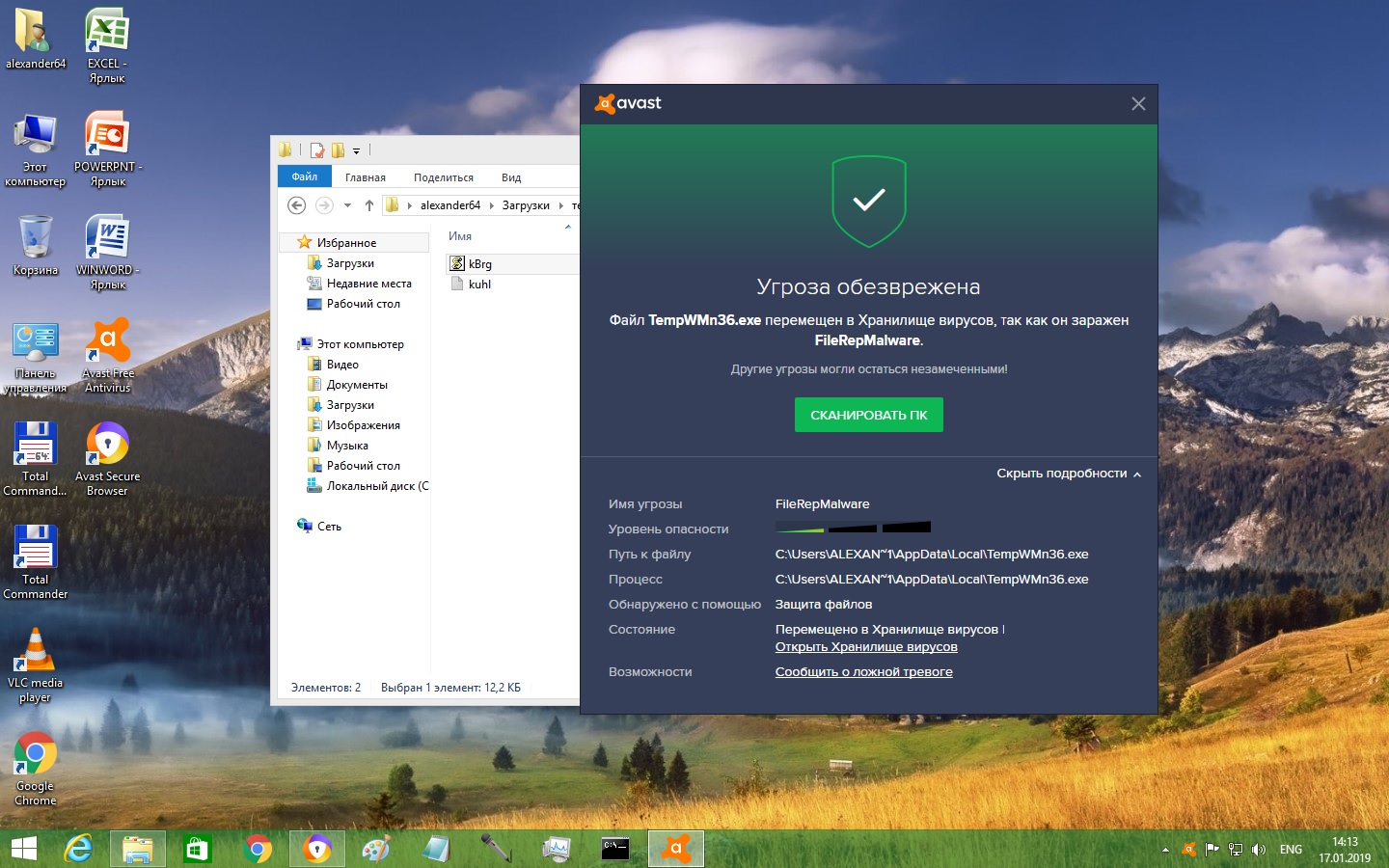The image size is (1389, 868).
Task: Select the Корзина recycle bin icon
Action: [x=36, y=245]
